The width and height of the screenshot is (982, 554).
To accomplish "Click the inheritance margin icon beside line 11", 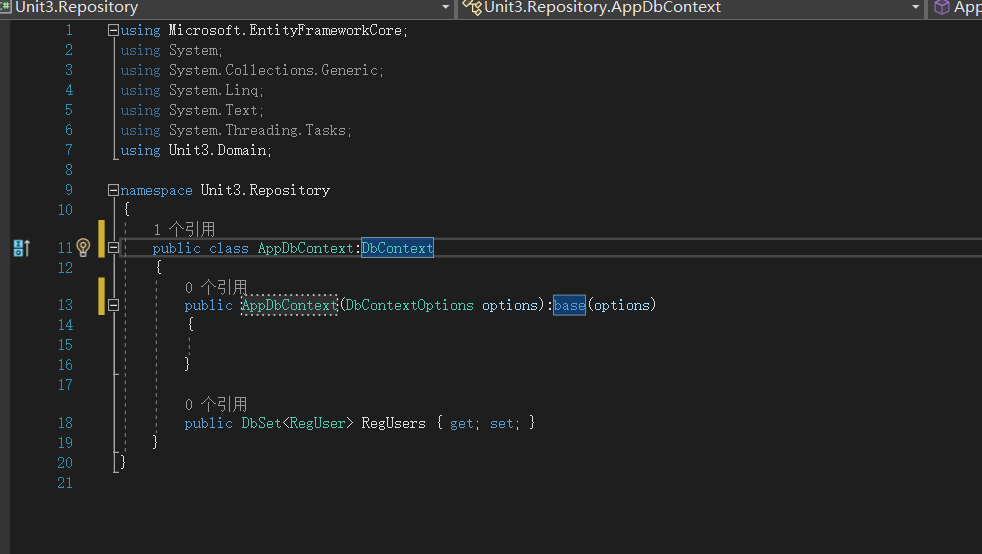I will point(21,248).
